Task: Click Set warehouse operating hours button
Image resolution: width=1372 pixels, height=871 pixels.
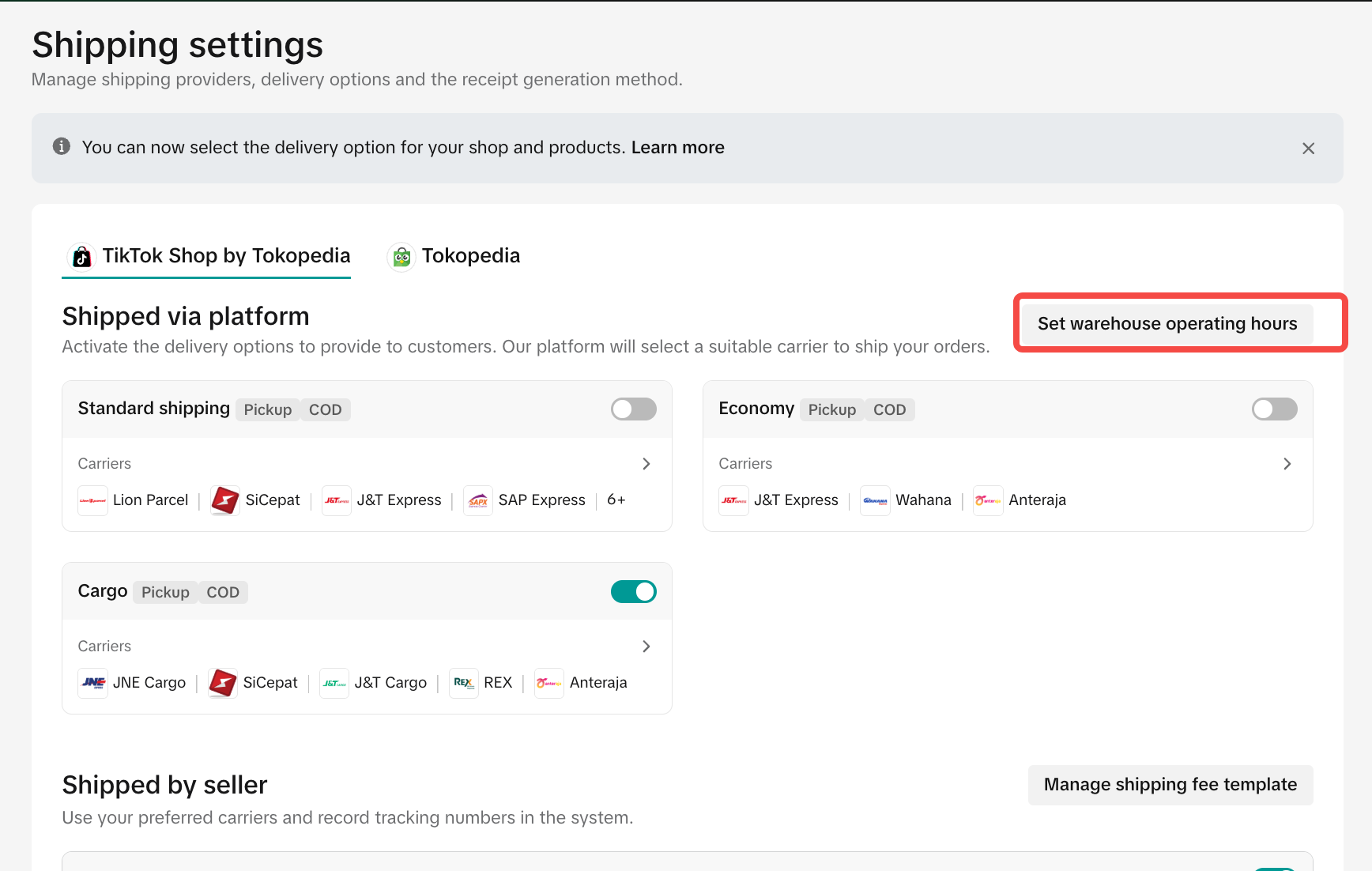Action: 1167,324
